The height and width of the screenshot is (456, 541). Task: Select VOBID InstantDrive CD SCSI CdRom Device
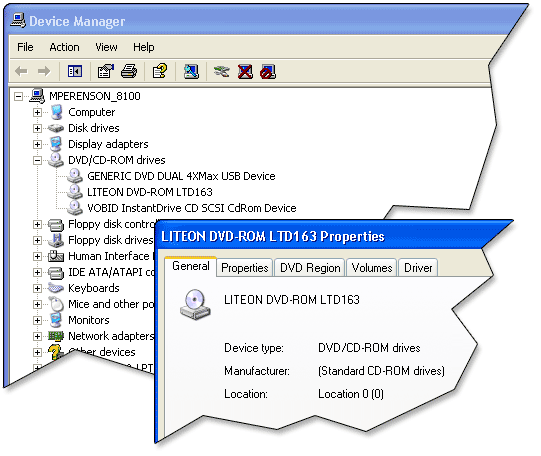(192, 208)
